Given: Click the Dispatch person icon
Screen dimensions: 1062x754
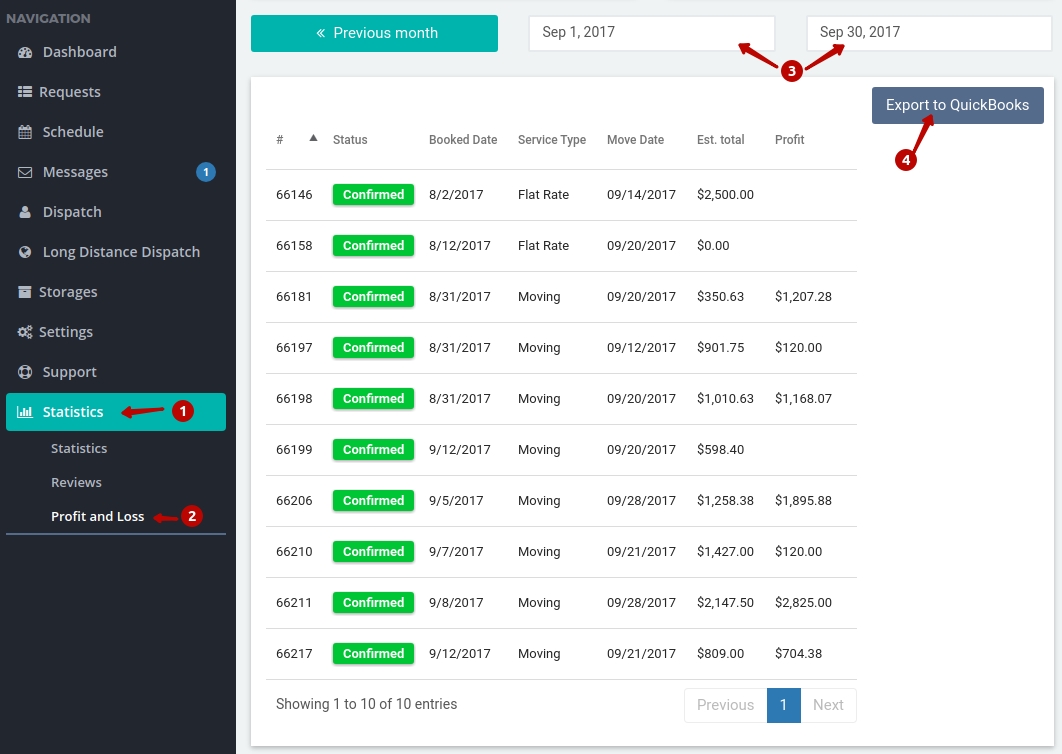Looking at the screenshot, I should pyautogui.click(x=25, y=212).
